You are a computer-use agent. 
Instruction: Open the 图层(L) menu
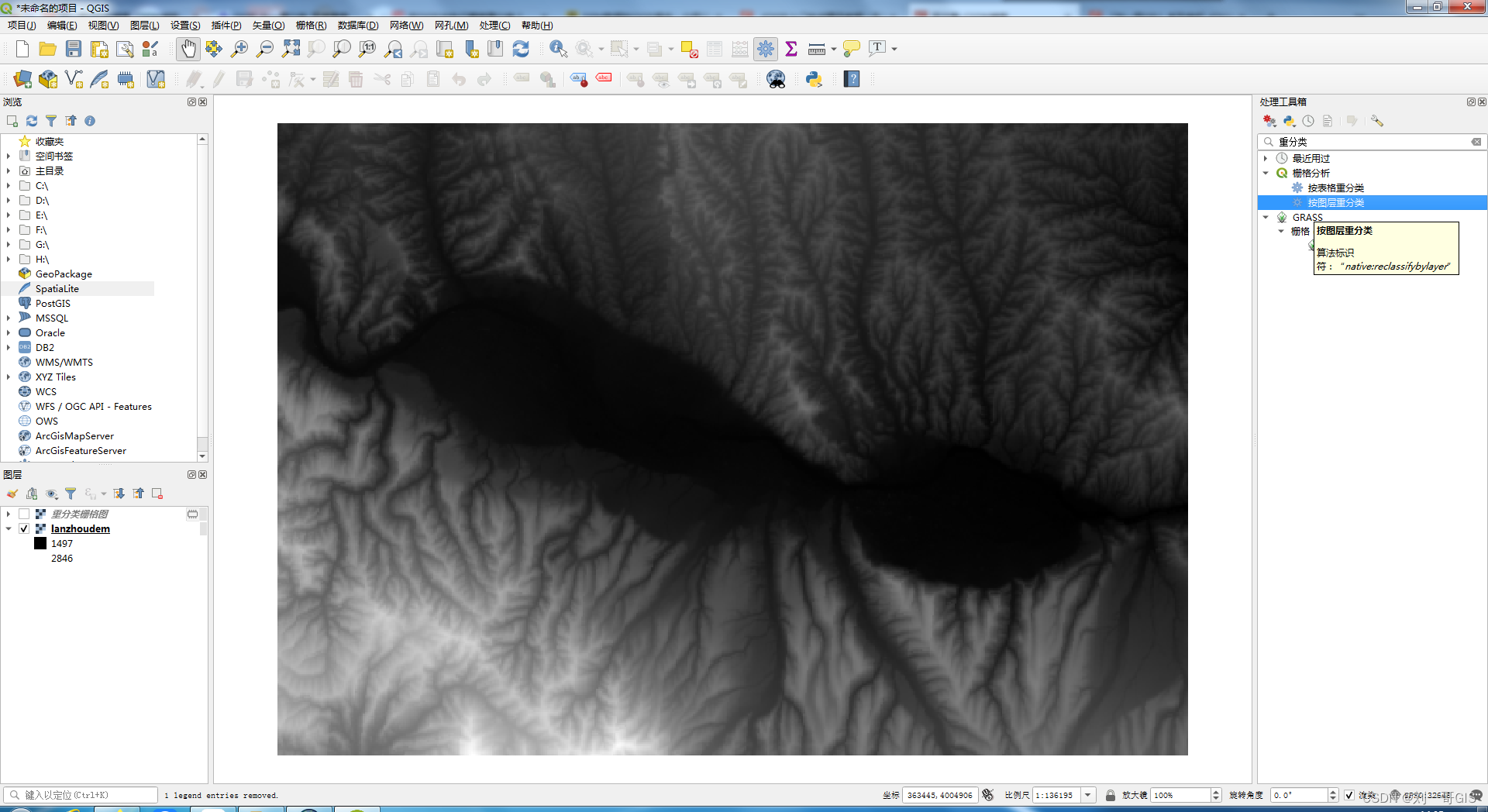pos(144,26)
